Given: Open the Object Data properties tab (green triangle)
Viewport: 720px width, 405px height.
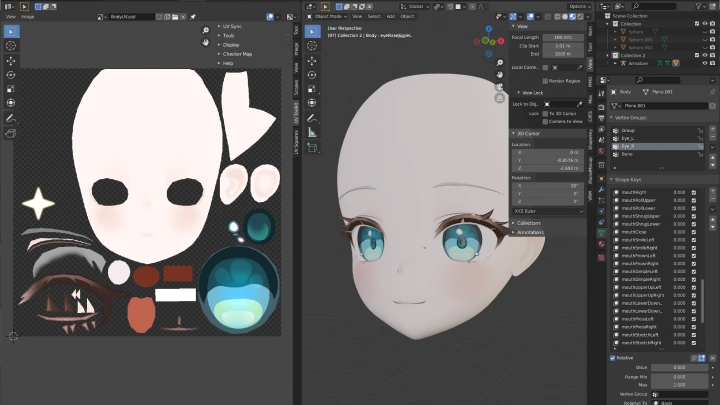Looking at the screenshot, I should pyautogui.click(x=601, y=233).
